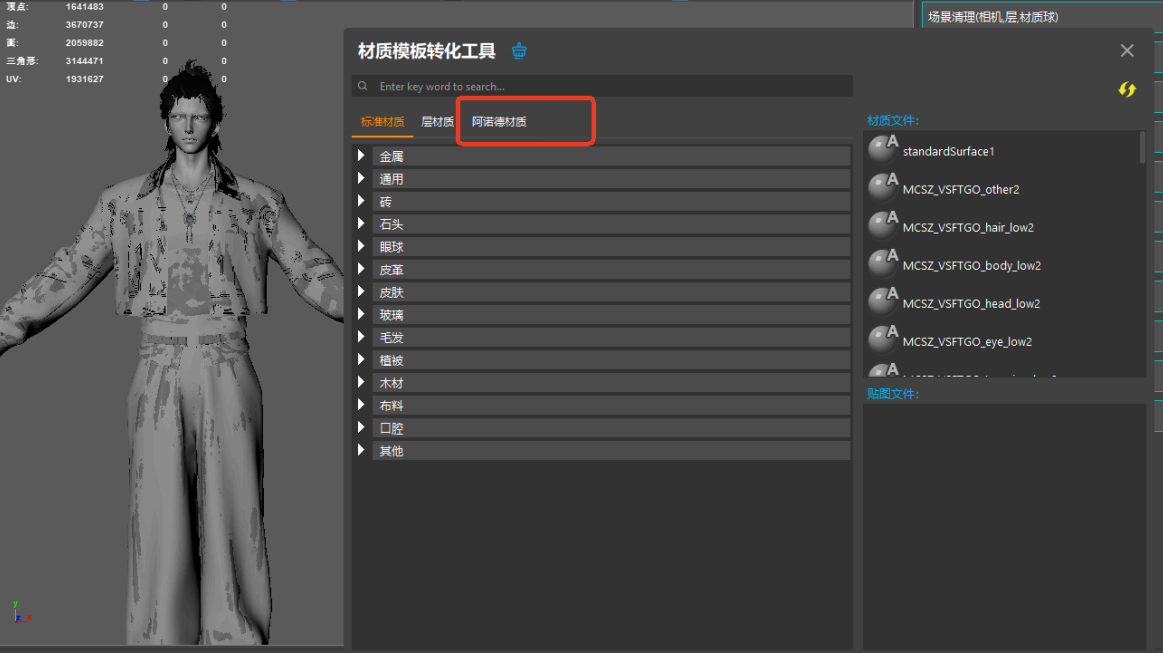
Task: Expand the 通用 category
Action: pos(361,178)
